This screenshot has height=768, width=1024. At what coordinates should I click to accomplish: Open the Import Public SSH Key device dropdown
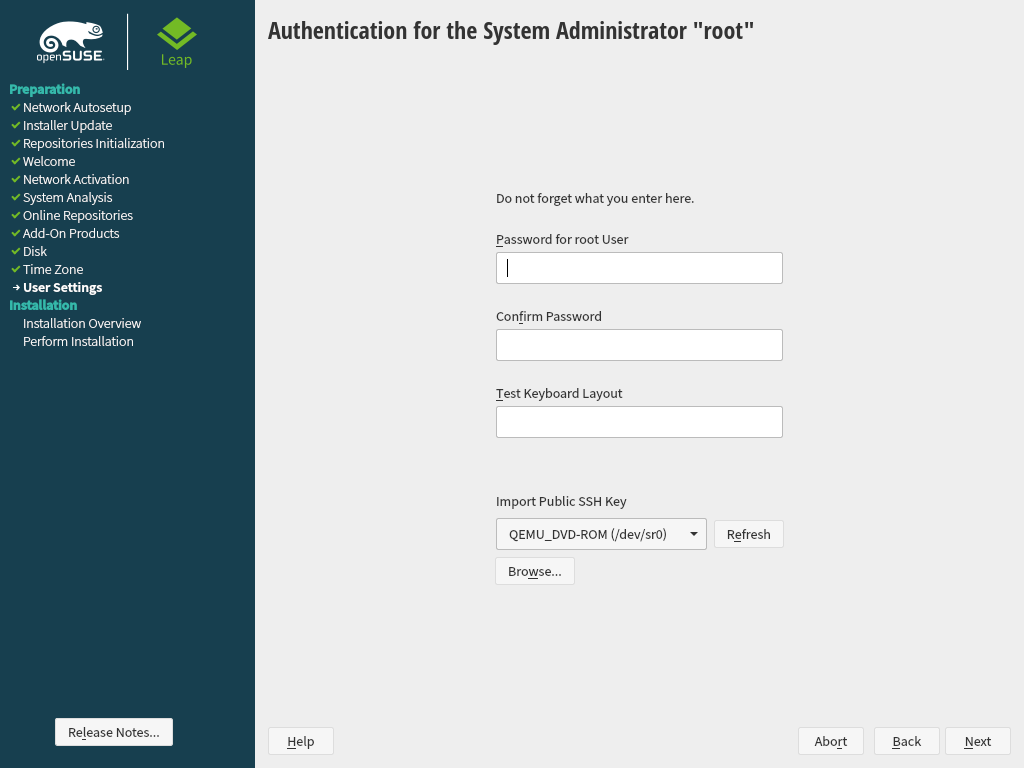point(601,534)
